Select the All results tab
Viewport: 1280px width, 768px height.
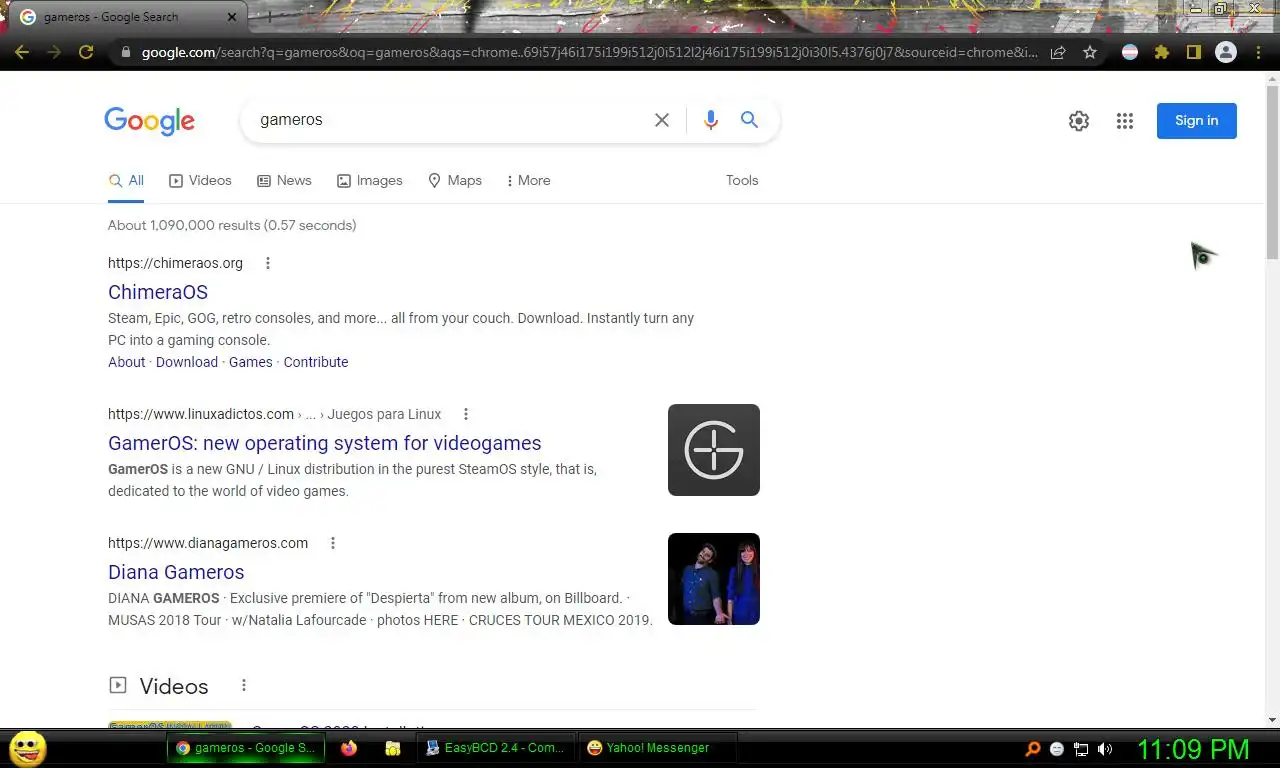coord(126,181)
